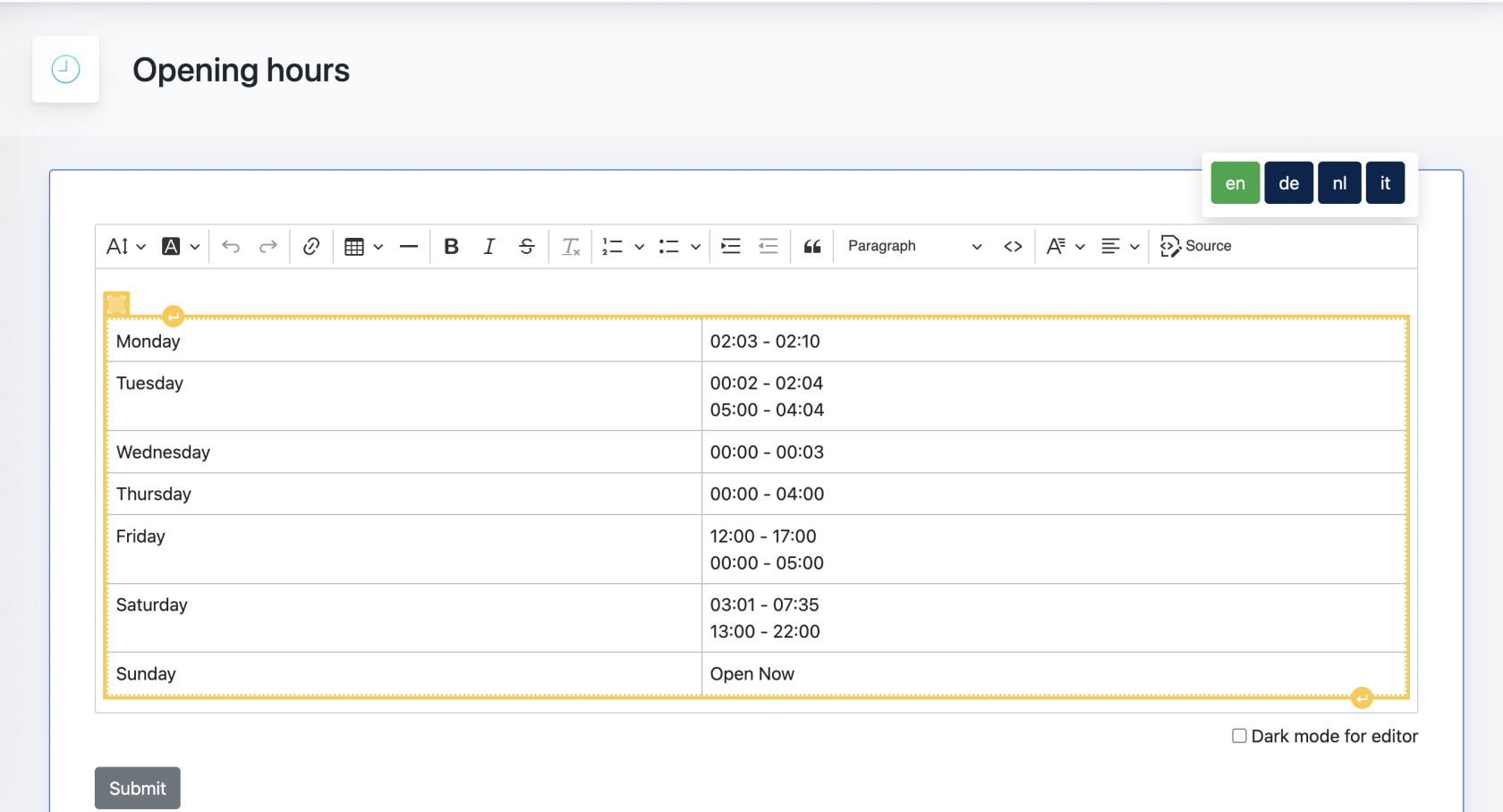Viewport: 1503px width, 812px height.
Task: Click the Monday cell
Action: (x=404, y=341)
